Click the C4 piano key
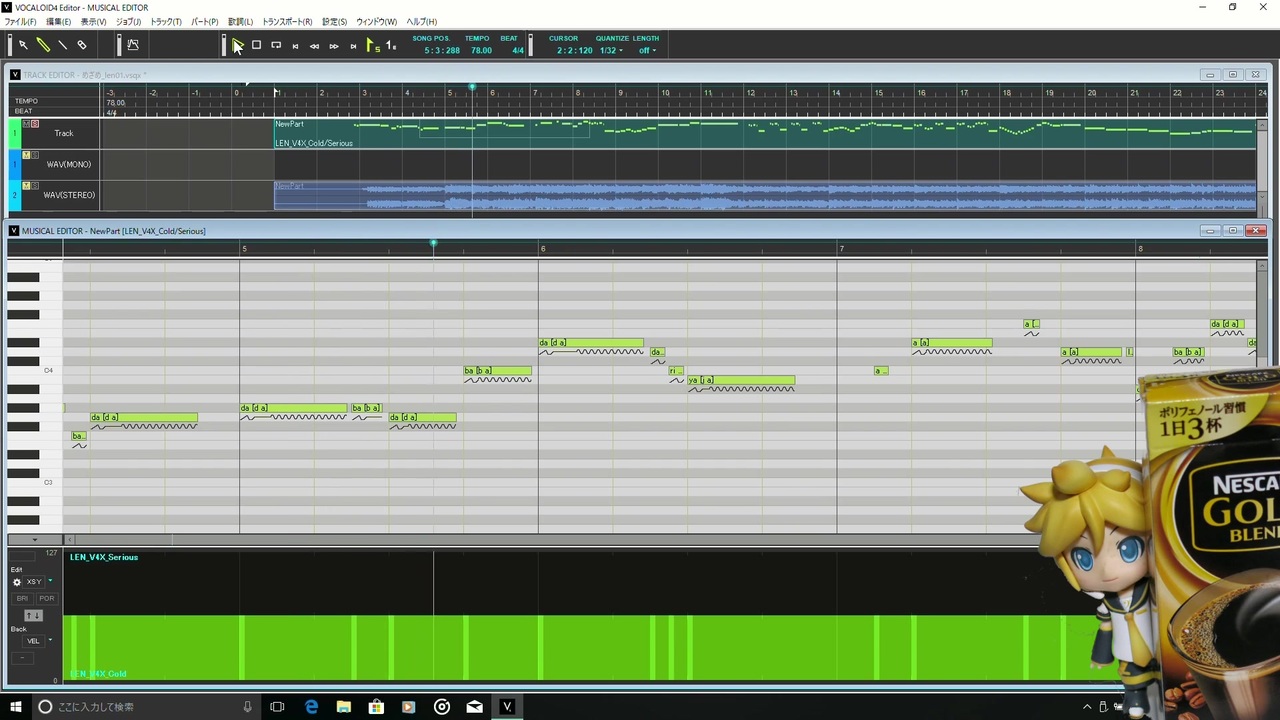The image size is (1280, 720). tap(35, 371)
